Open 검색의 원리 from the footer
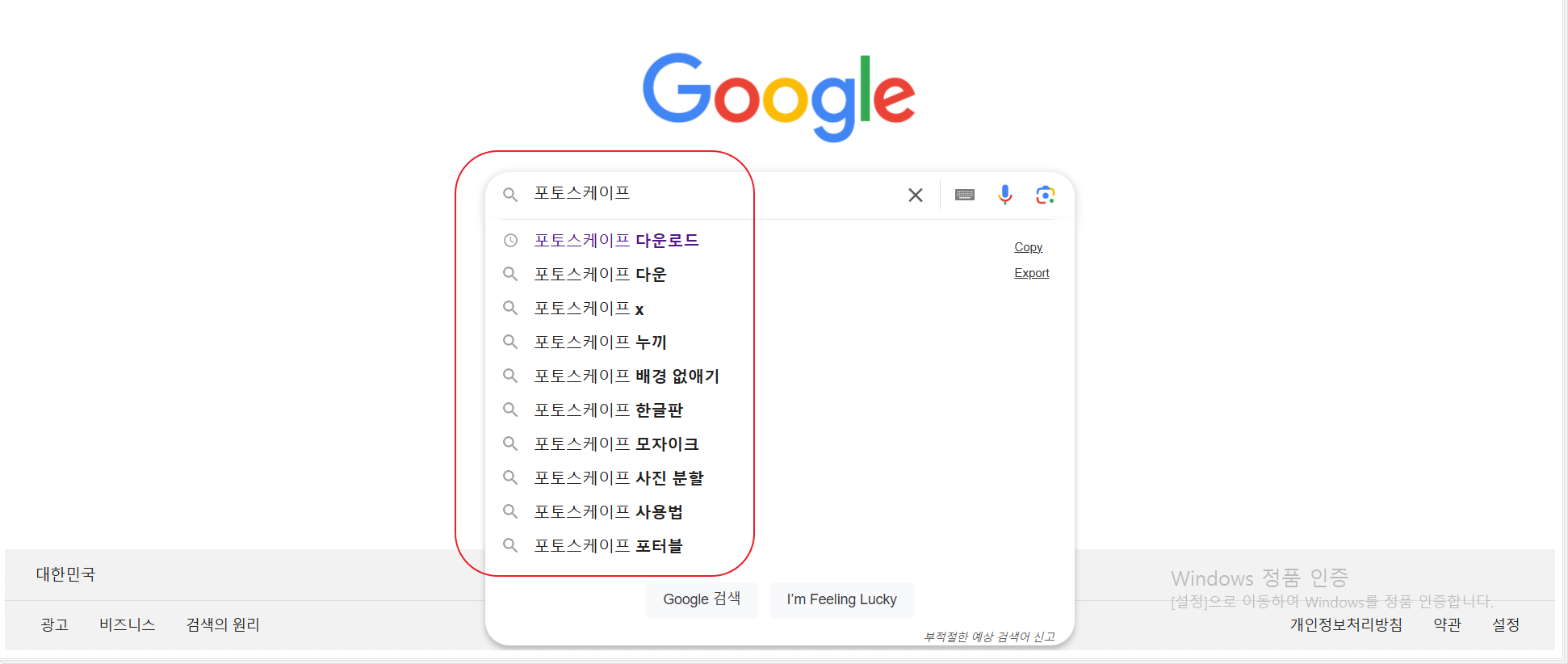This screenshot has height=664, width=1568. [221, 624]
